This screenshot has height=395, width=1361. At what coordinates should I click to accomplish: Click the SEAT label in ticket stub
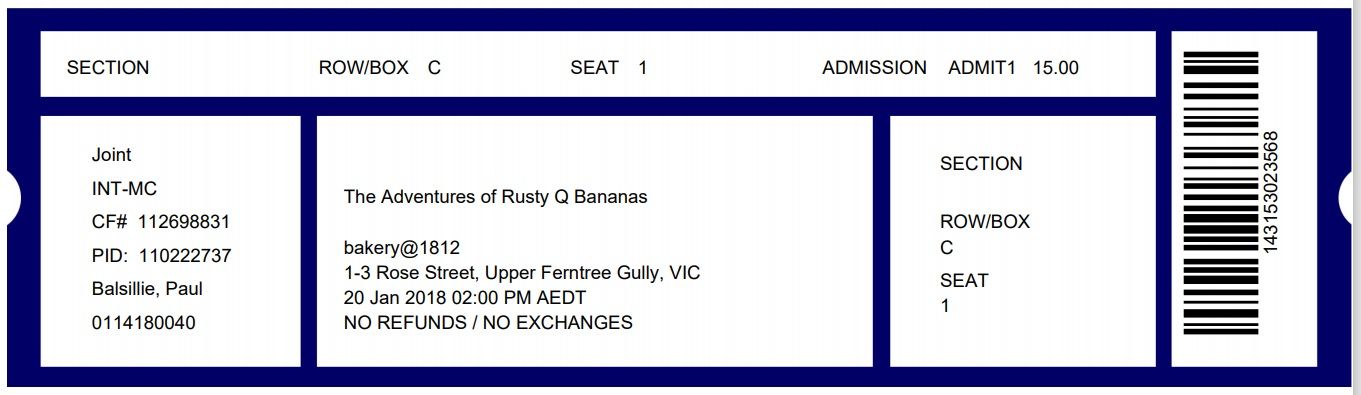(x=964, y=281)
